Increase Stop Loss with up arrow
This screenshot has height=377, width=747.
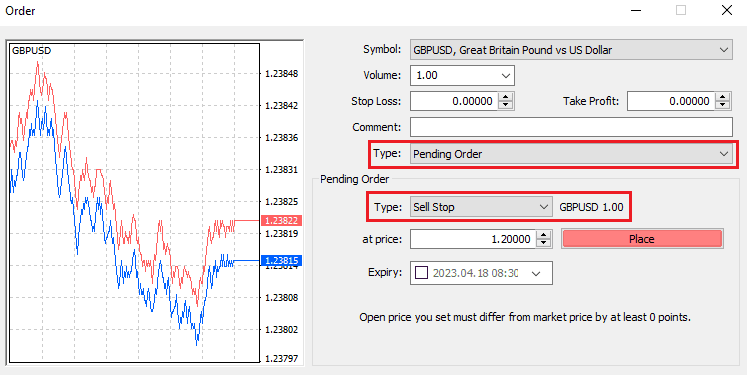506,96
